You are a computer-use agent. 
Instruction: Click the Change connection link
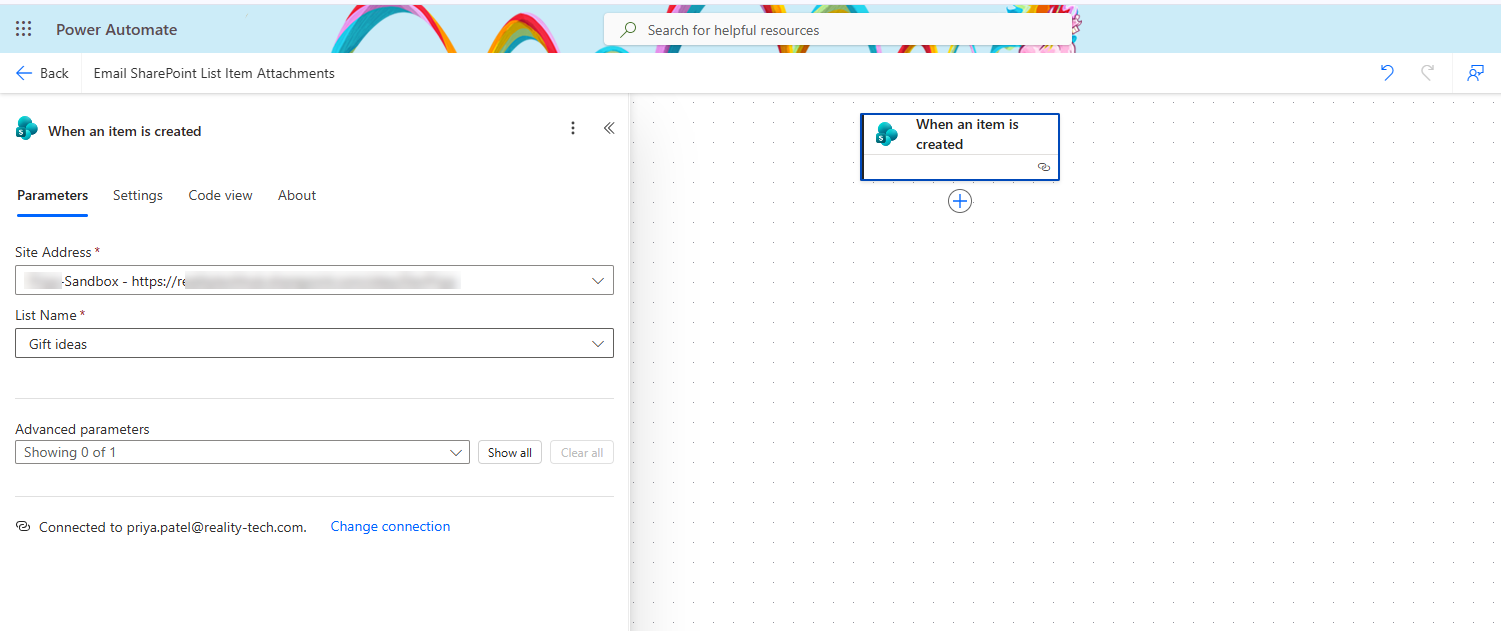(x=390, y=526)
